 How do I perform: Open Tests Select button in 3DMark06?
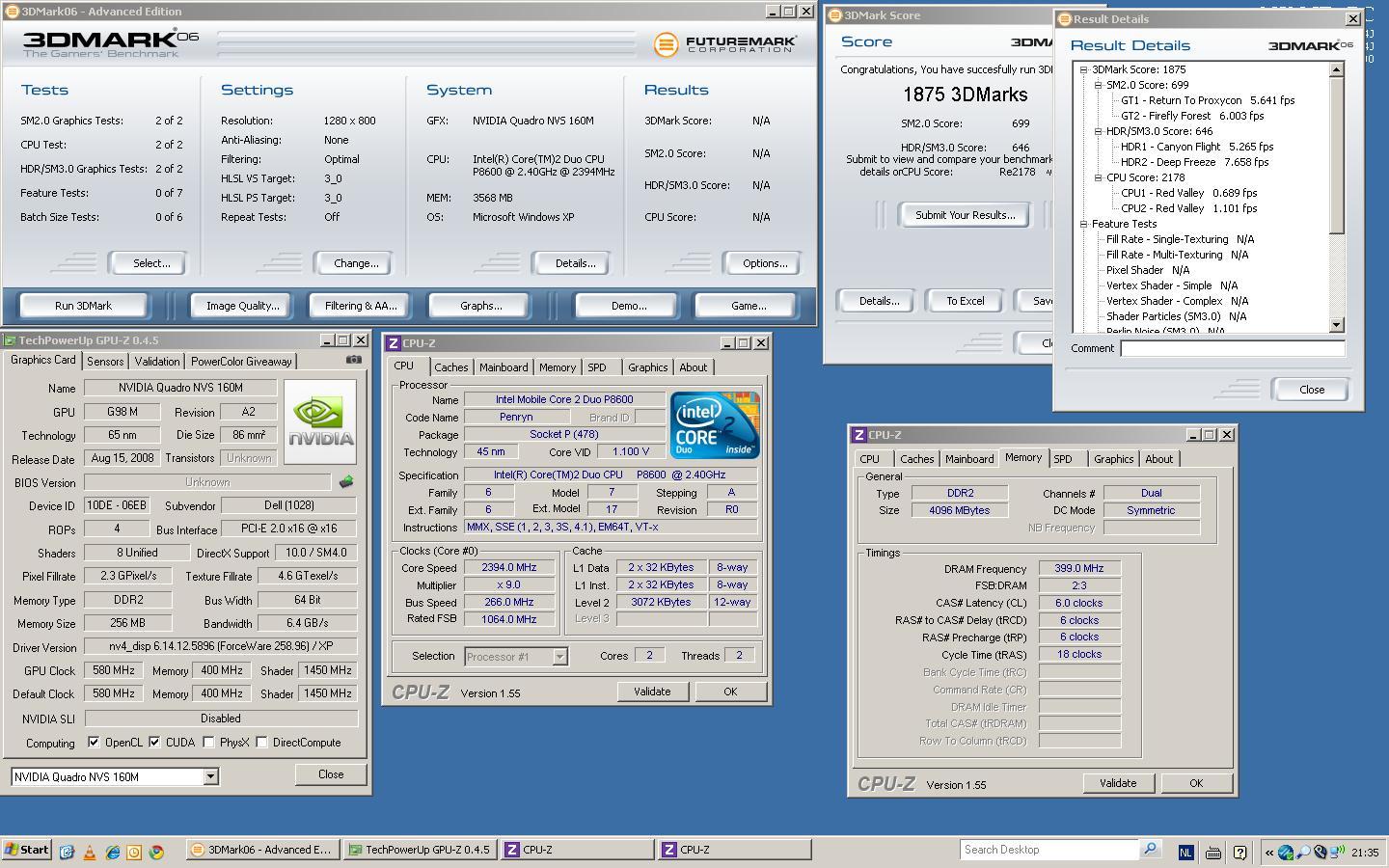coord(148,263)
